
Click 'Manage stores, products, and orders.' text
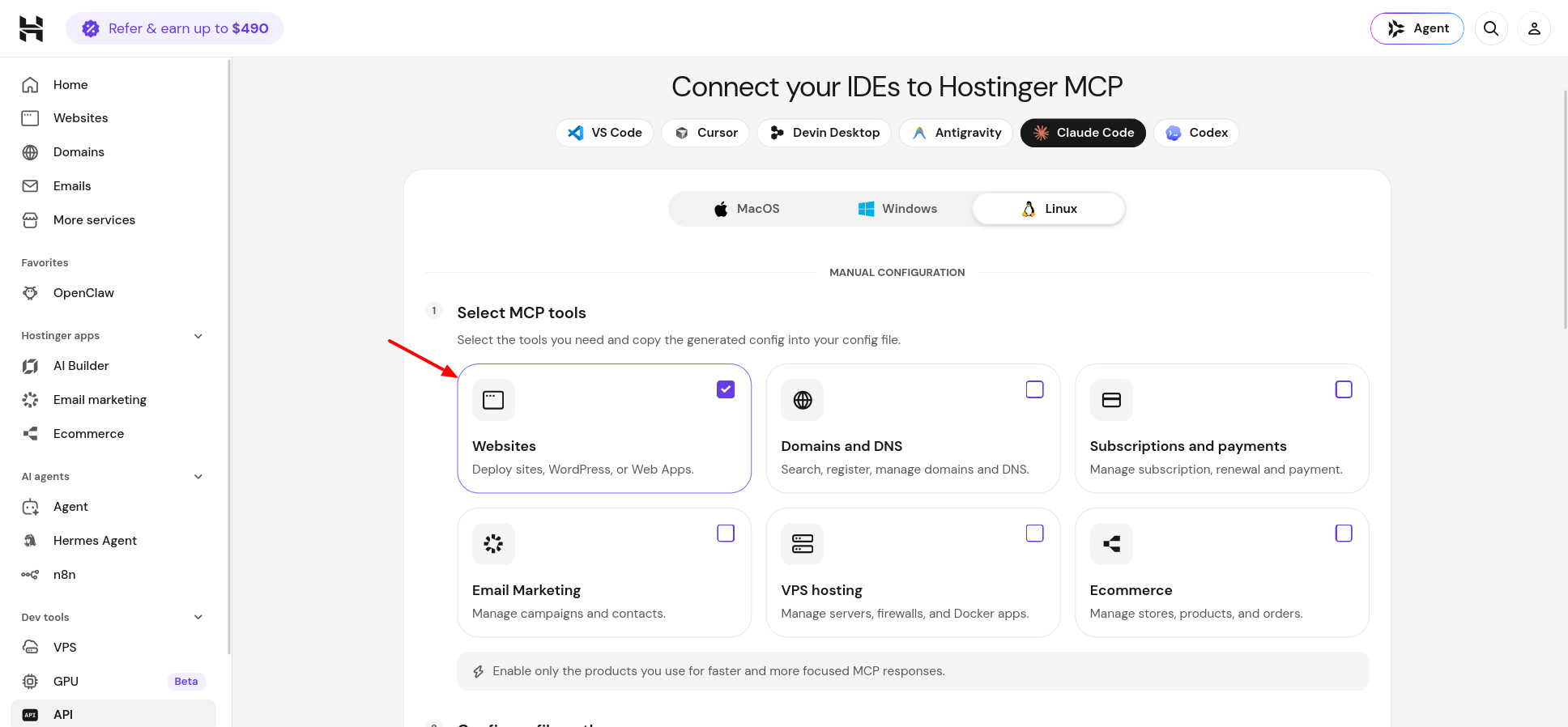coord(1196,614)
